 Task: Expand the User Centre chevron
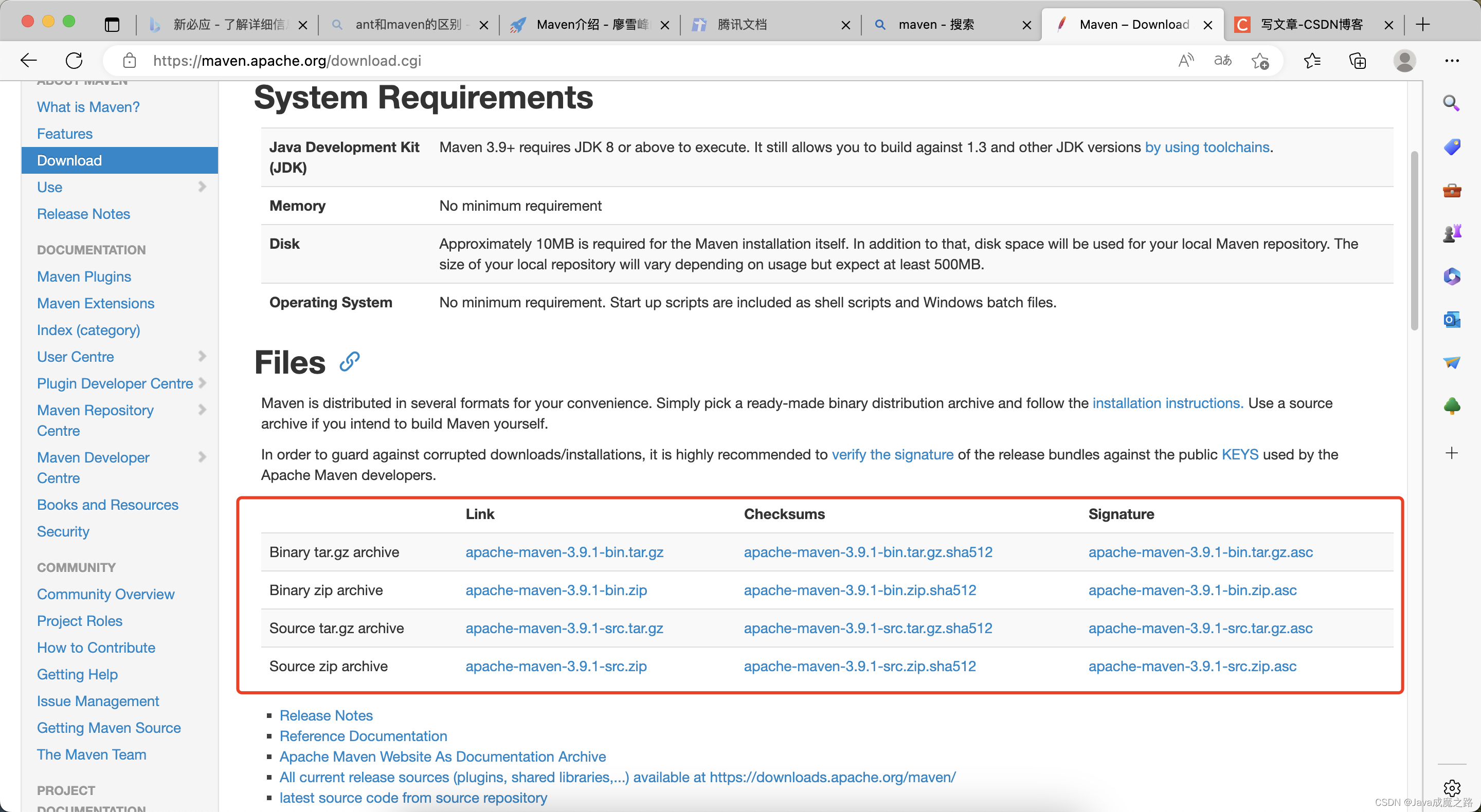pos(202,356)
